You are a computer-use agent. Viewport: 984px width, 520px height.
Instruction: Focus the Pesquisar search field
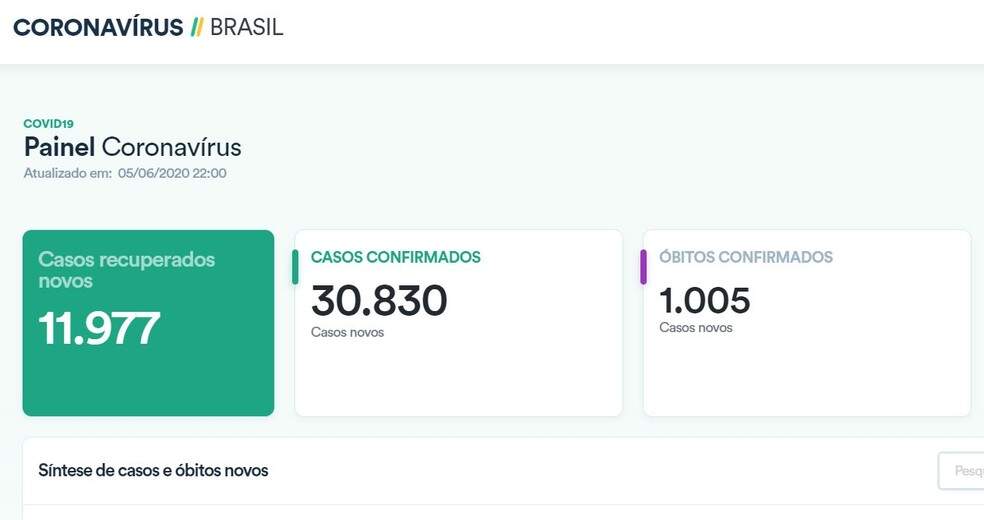coord(961,470)
